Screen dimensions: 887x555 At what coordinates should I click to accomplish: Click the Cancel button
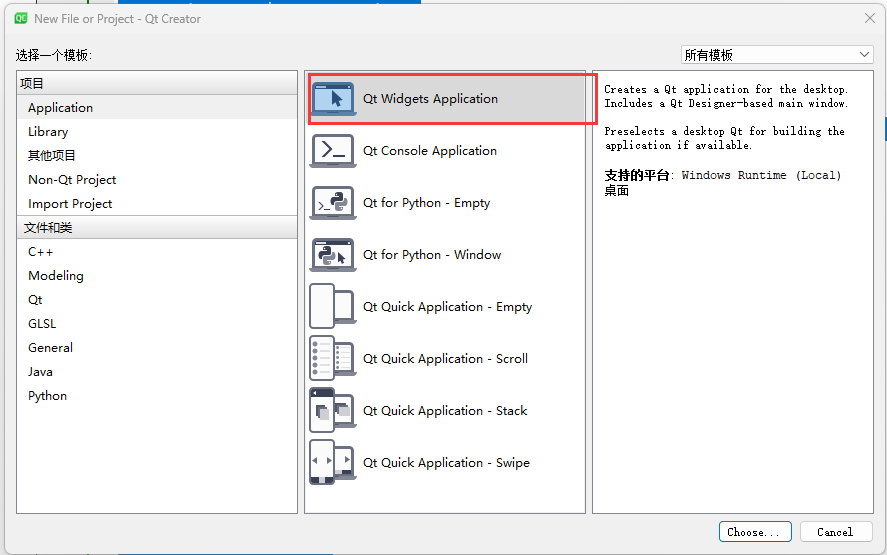[836, 532]
